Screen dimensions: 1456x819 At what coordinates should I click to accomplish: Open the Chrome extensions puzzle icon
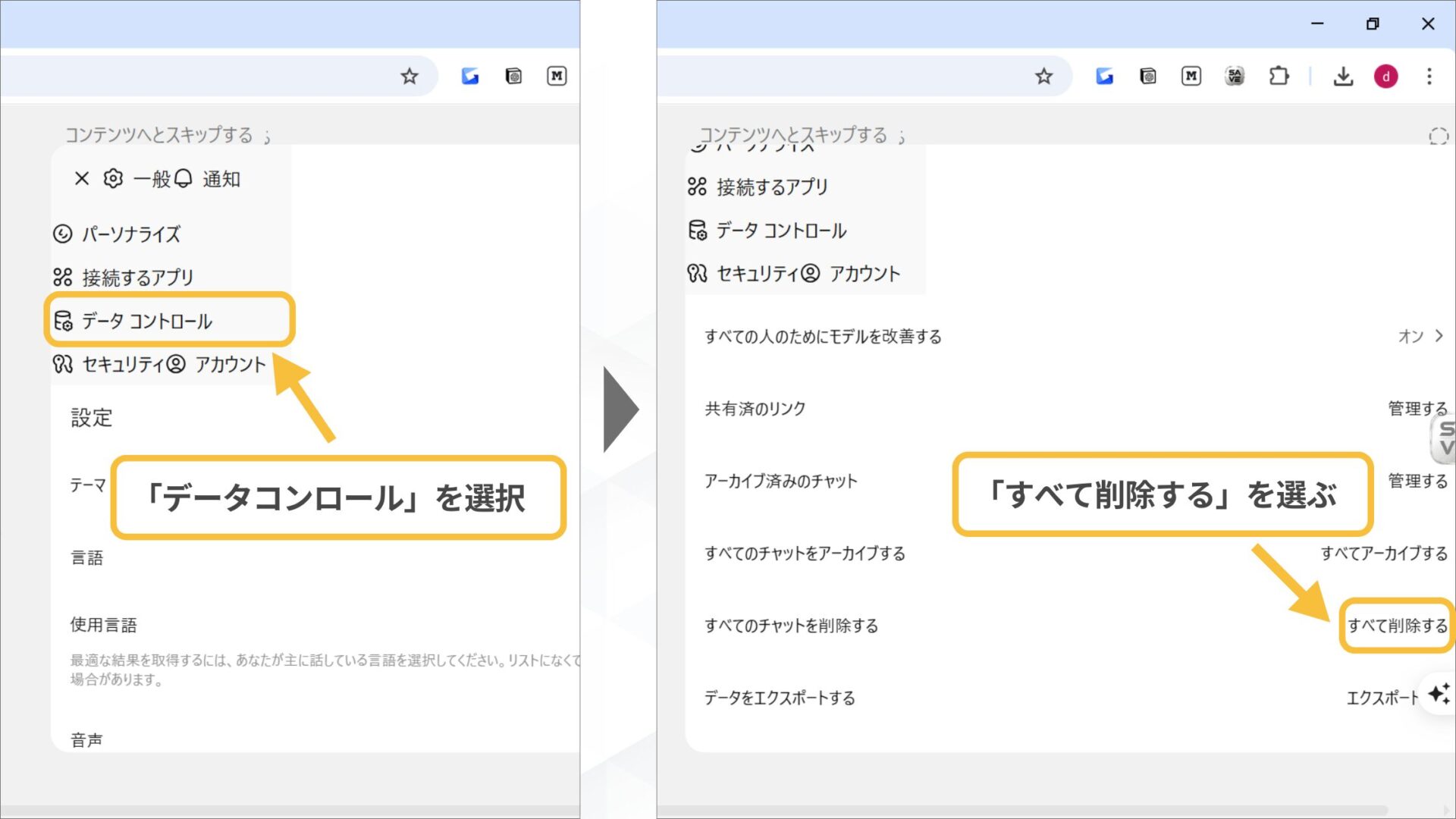point(1279,76)
